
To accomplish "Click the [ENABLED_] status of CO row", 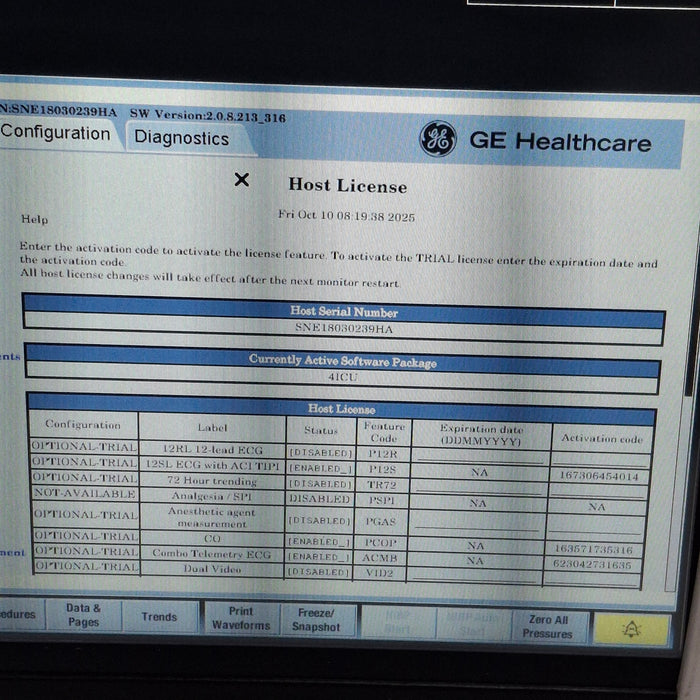I will 319,541.
